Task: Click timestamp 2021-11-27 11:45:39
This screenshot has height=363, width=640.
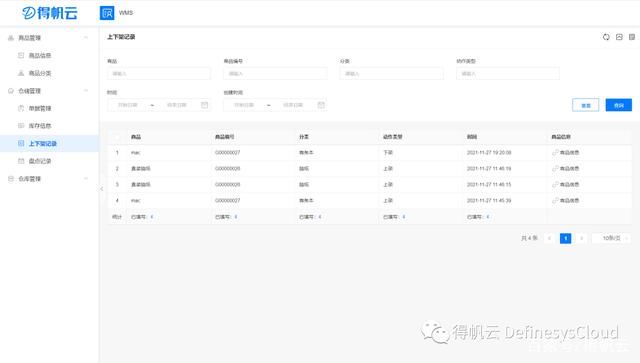Action: tap(489, 200)
